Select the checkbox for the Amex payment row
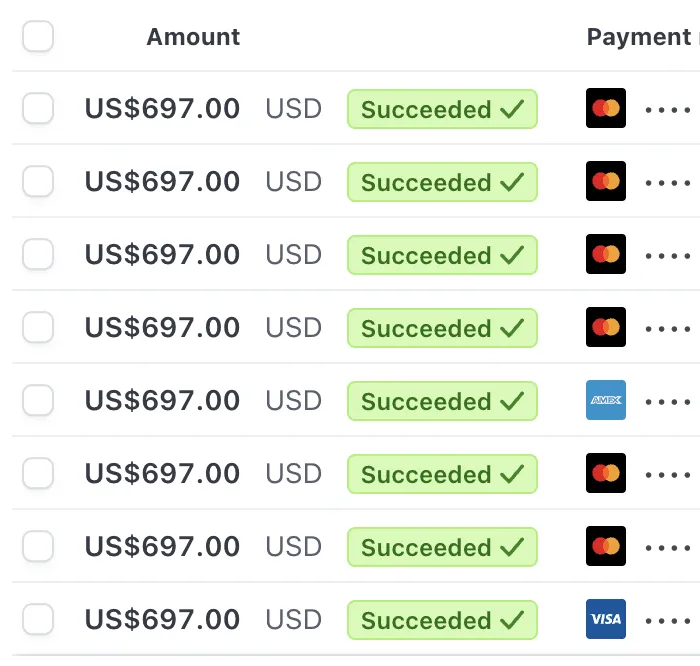 38,400
